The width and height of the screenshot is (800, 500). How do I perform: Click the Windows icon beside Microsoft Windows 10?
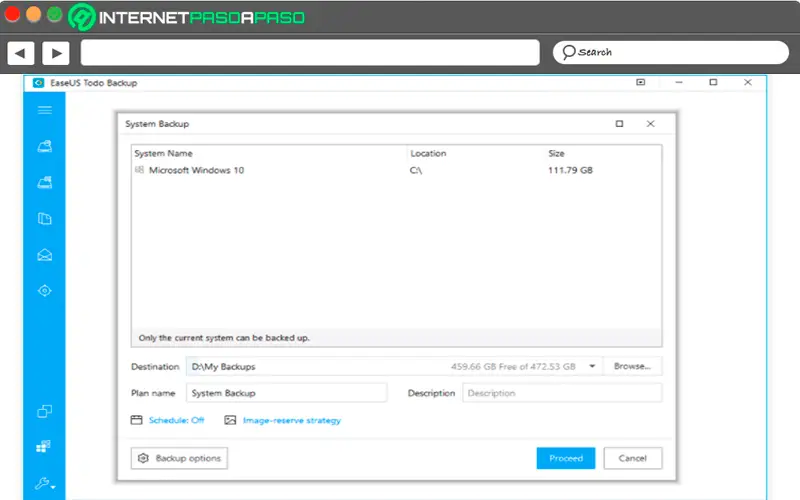[139, 170]
